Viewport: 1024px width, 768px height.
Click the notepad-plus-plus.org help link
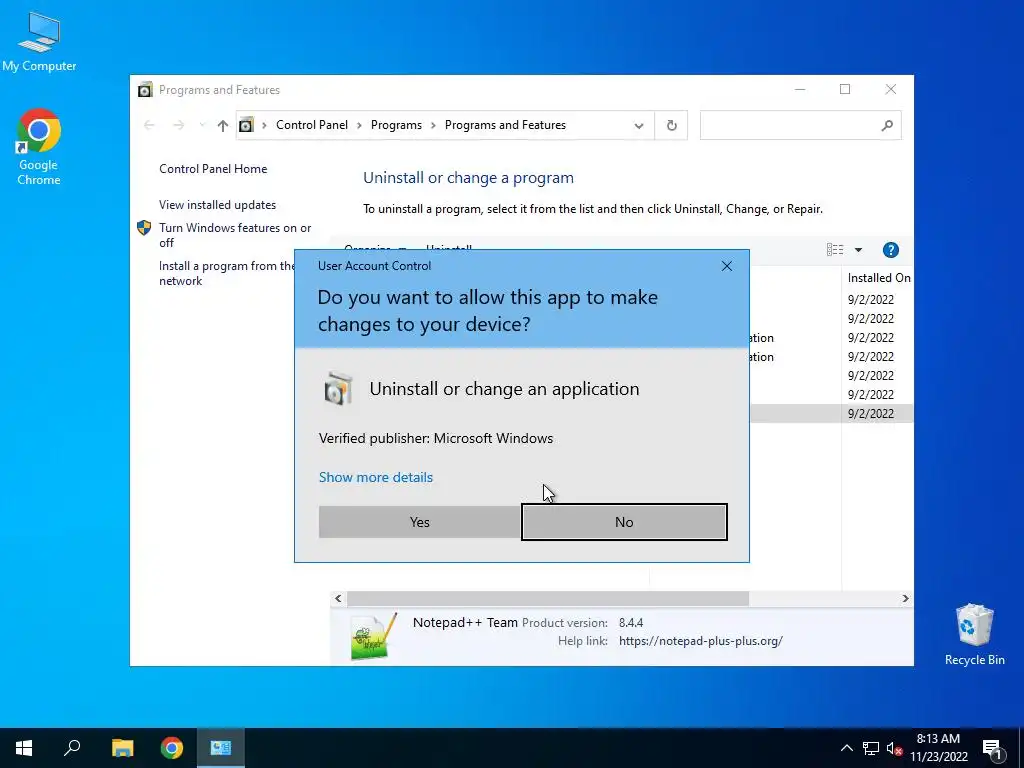[701, 641]
